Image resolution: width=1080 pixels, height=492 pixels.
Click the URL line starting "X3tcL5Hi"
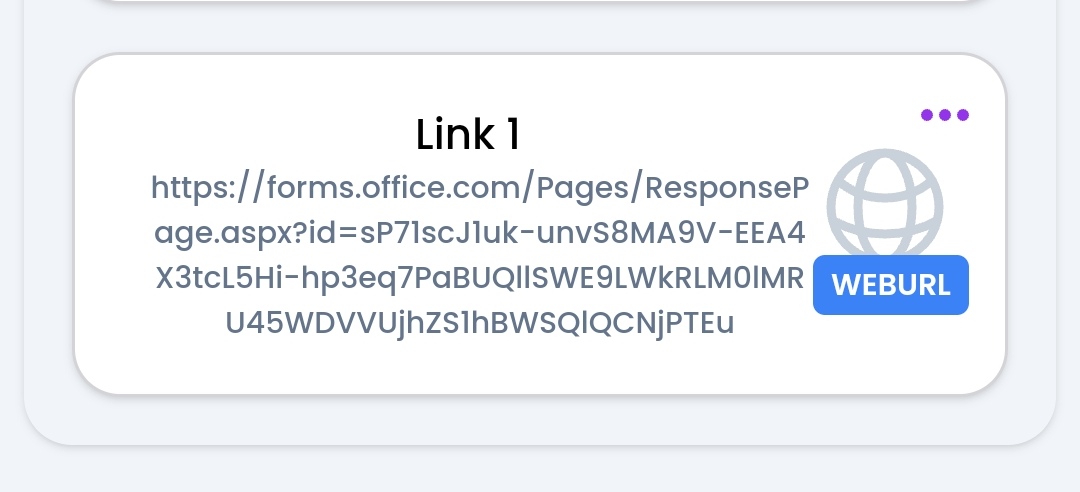pos(480,278)
